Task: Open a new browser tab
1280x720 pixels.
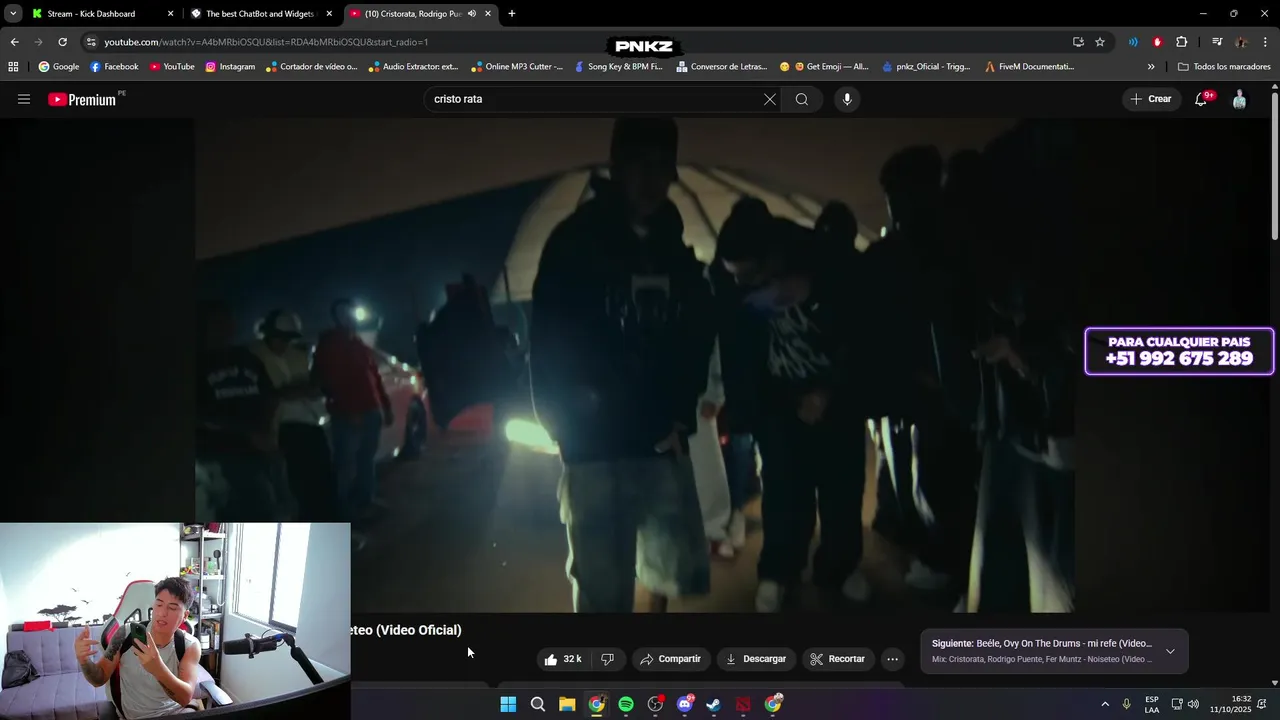Action: (512, 14)
